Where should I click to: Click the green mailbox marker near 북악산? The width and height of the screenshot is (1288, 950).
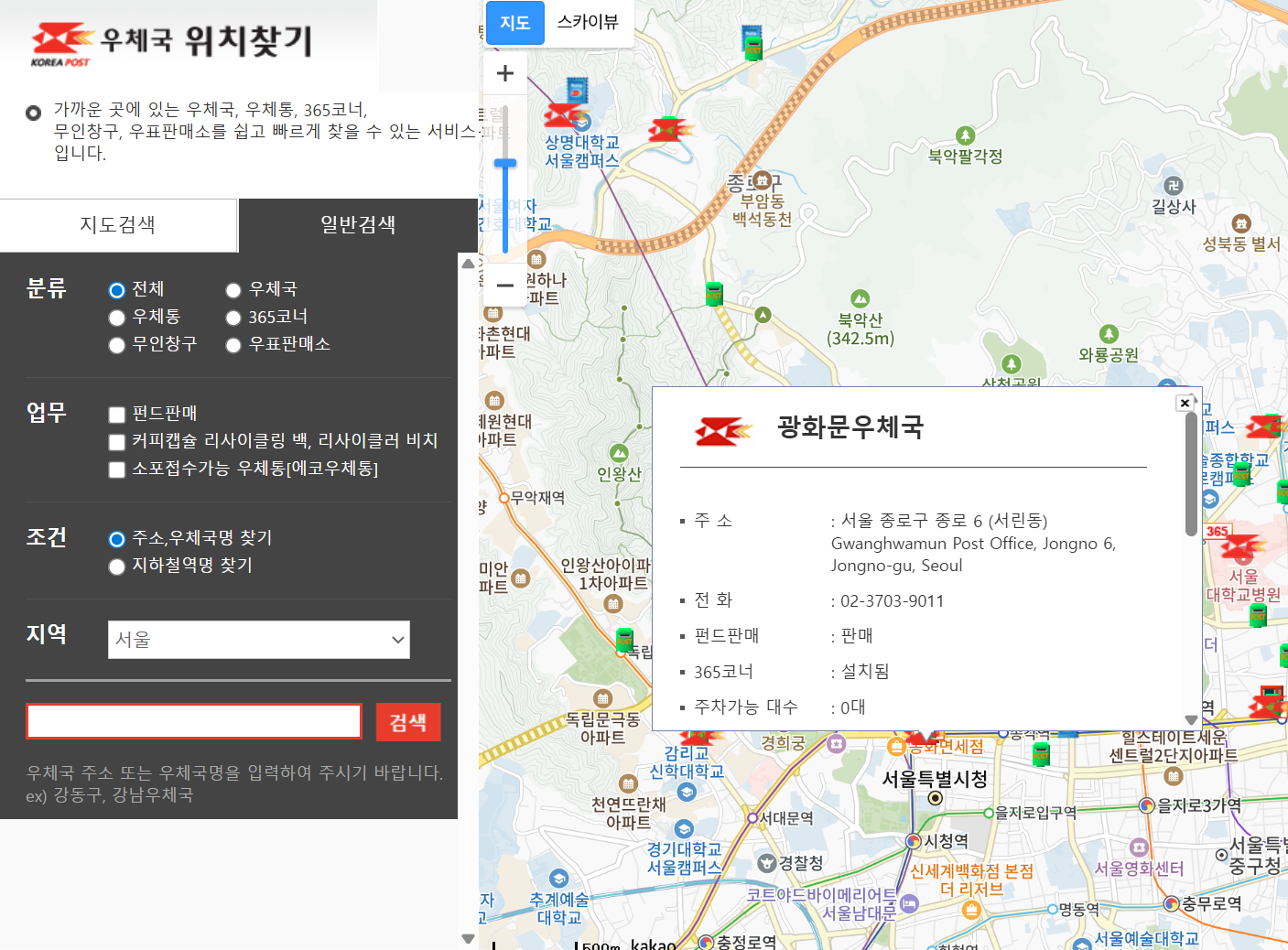point(714,294)
